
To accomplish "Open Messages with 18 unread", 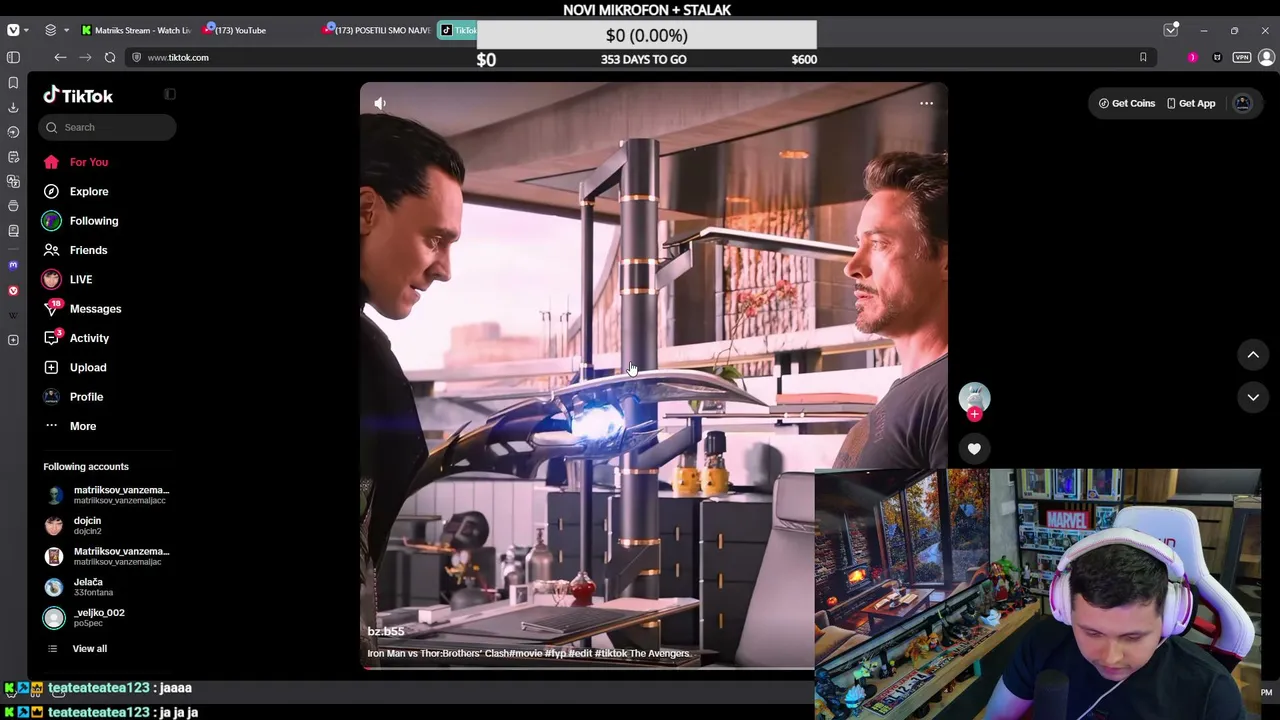I will 95,309.
